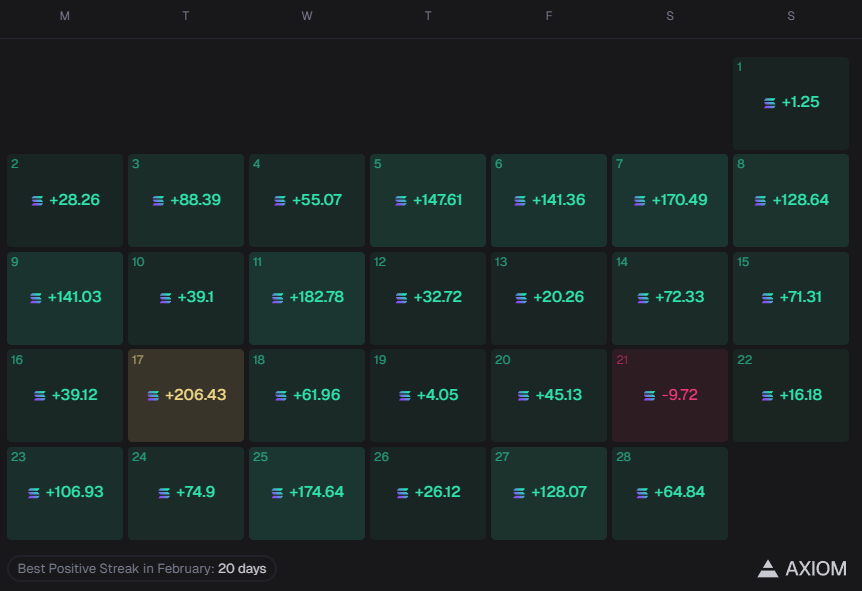Click the Solana icon beside +141.03
The image size is (862, 591).
coord(36,298)
